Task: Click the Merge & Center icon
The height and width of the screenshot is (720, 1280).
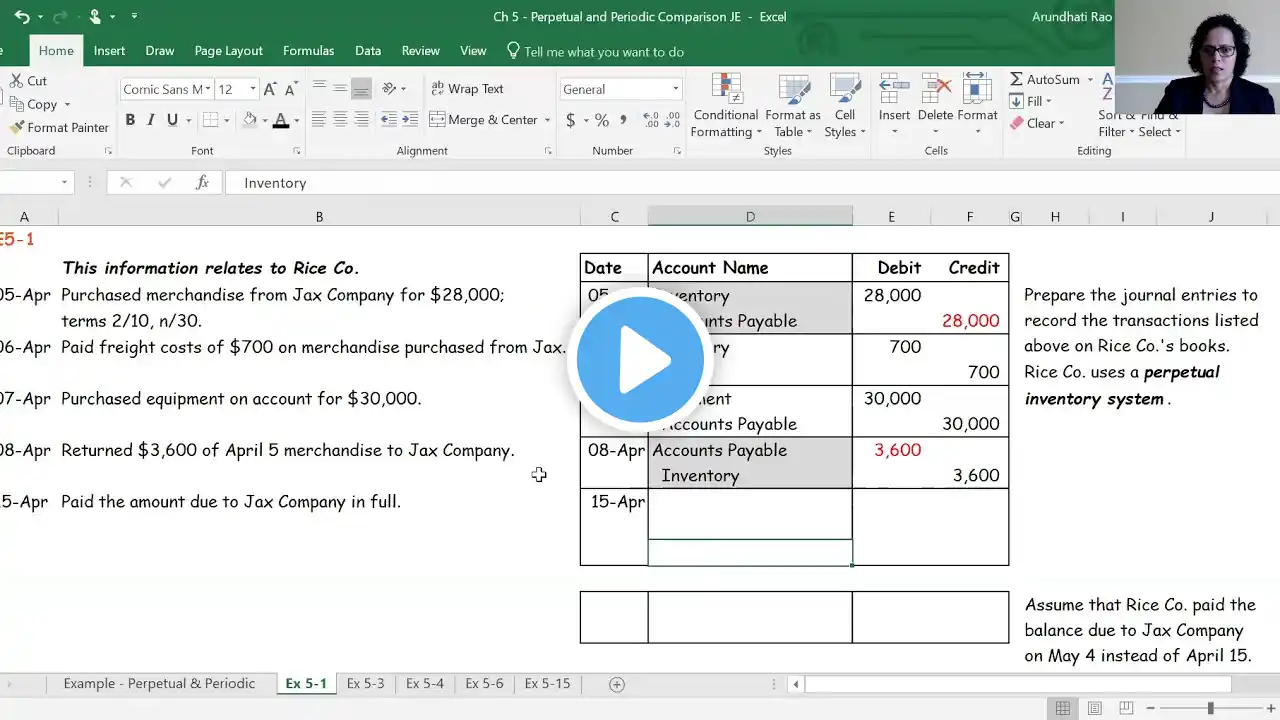Action: click(437, 120)
